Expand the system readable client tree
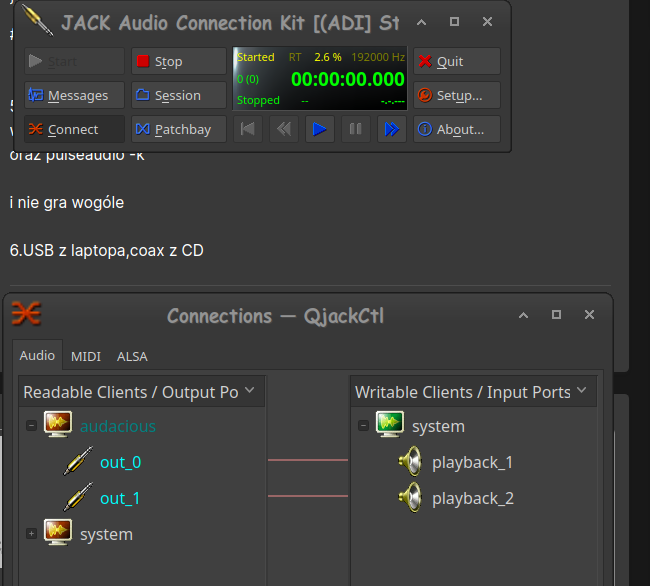 coord(32,534)
